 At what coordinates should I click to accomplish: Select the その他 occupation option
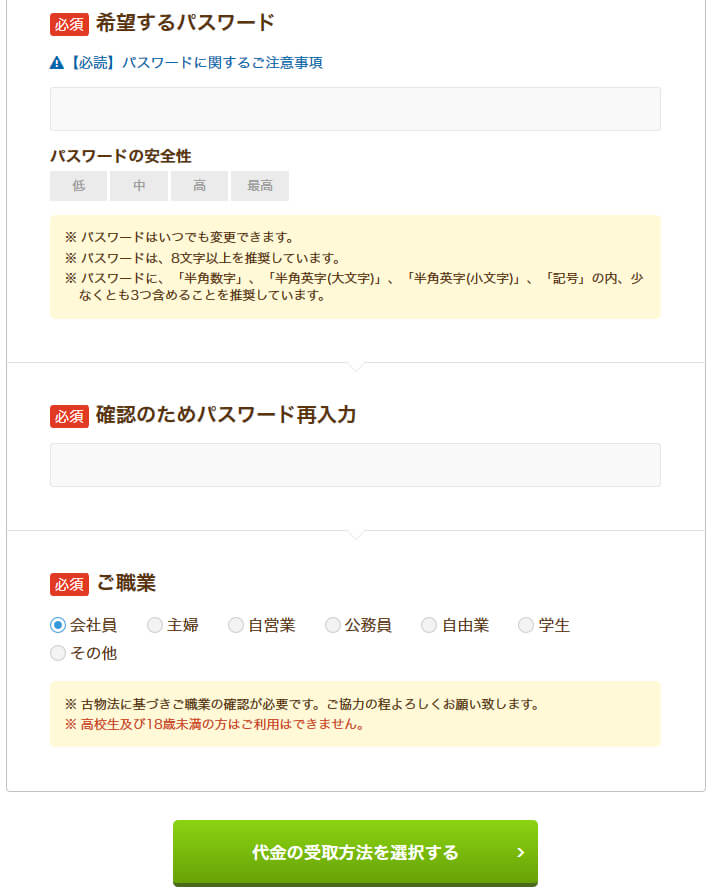pyautogui.click(x=58, y=653)
